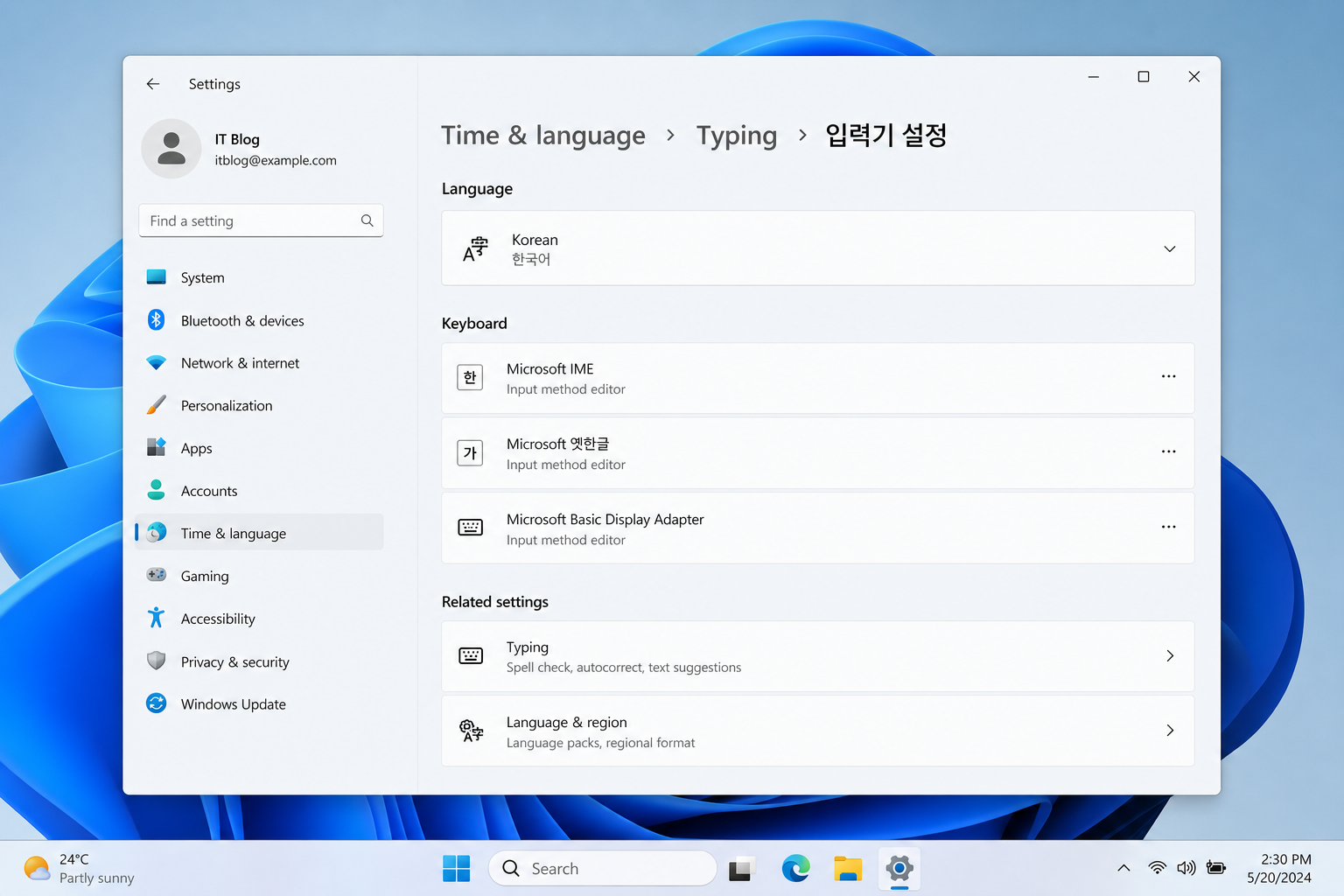Click the Korean language icon
The width and height of the screenshot is (1344, 896).
[475, 248]
